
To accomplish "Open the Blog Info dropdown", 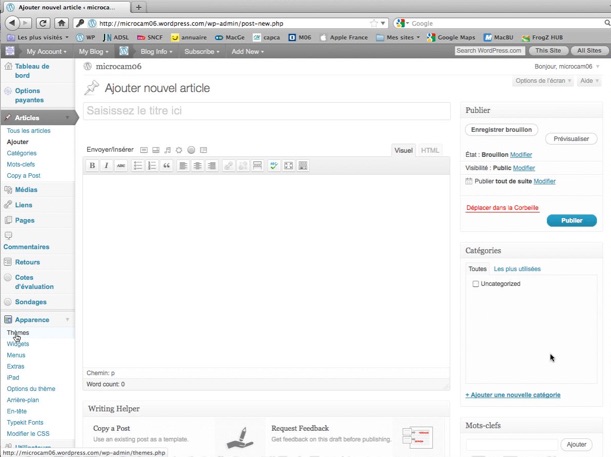I will [x=156, y=51].
